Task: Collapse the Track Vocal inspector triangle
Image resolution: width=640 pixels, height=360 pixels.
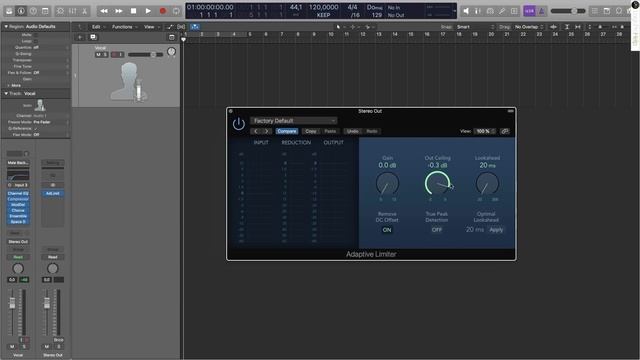Action: point(6,93)
